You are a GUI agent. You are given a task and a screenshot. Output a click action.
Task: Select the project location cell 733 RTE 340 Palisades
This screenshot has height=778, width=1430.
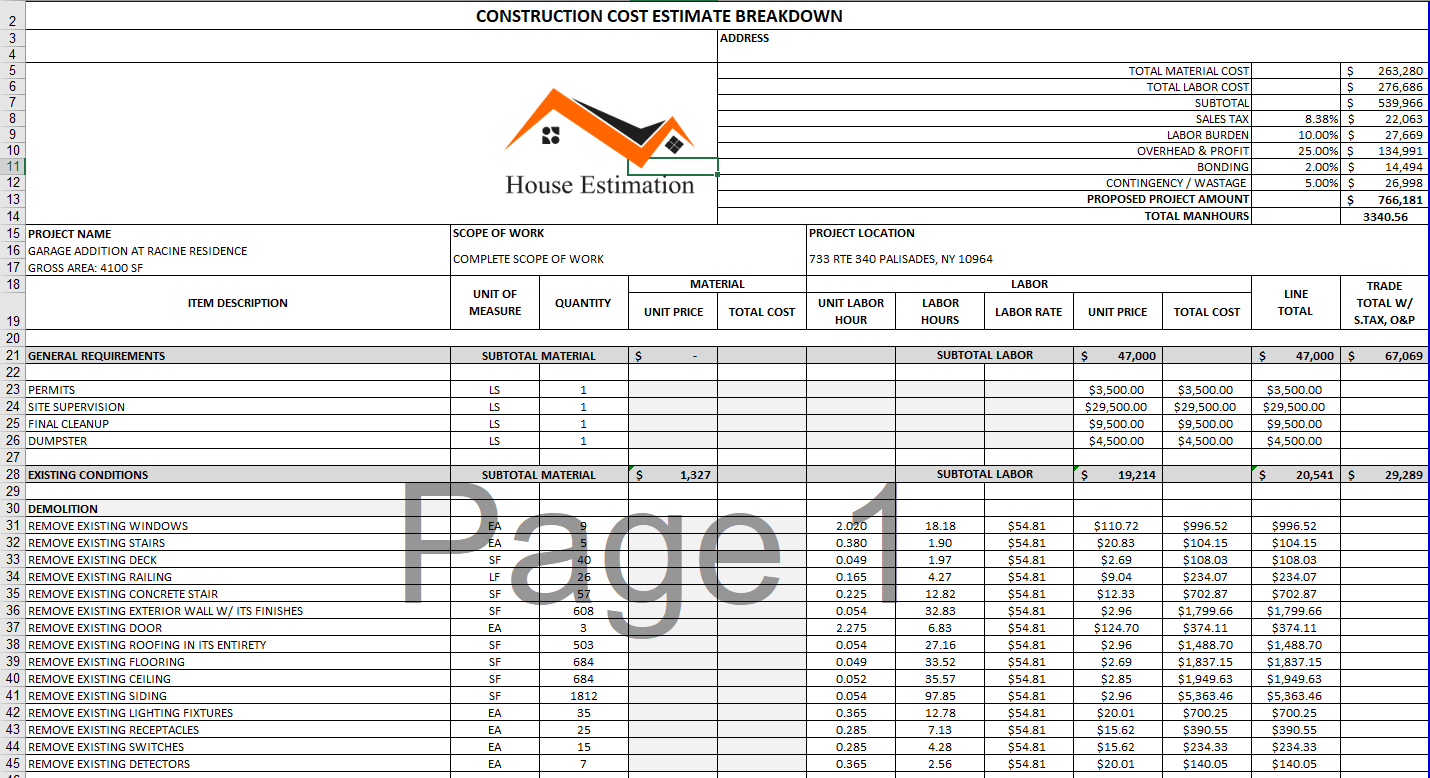pyautogui.click(x=900, y=259)
